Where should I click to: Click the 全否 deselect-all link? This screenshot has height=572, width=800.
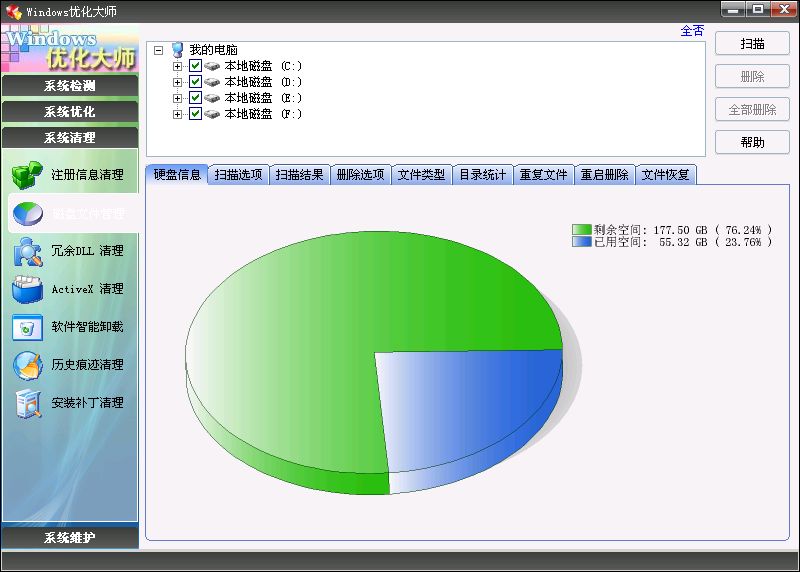tap(692, 31)
